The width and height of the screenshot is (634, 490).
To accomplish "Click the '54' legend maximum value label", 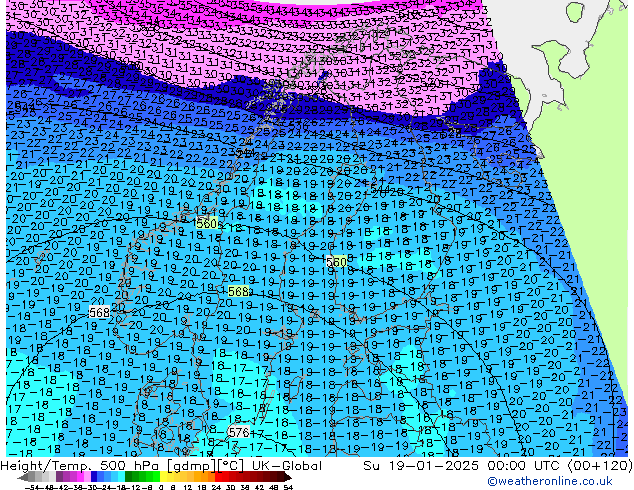I will coord(288,487).
